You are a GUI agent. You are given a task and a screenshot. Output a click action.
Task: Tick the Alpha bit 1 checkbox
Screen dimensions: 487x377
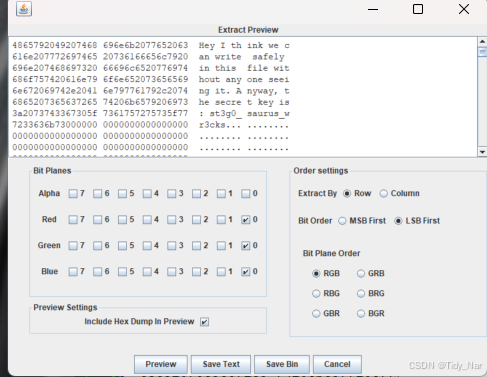point(221,194)
